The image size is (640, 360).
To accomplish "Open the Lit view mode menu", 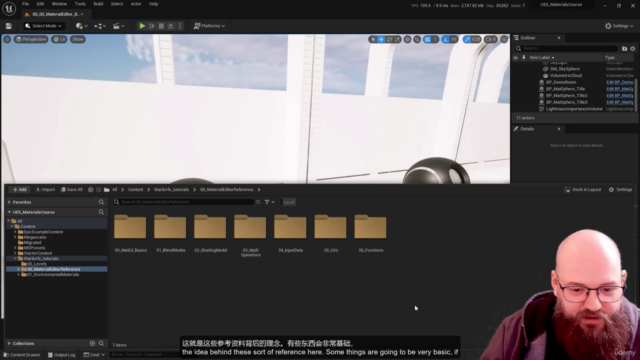I will 60,39.
